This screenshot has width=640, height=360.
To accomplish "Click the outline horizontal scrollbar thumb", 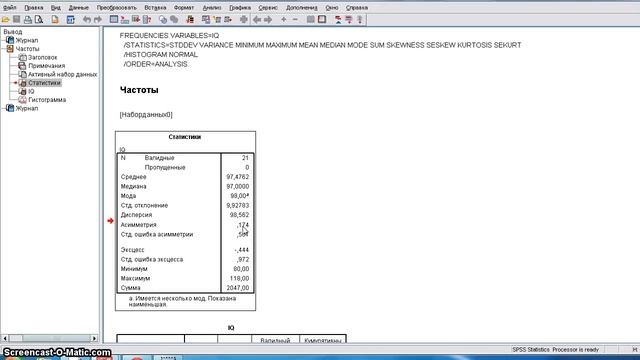I will click(x=56, y=338).
